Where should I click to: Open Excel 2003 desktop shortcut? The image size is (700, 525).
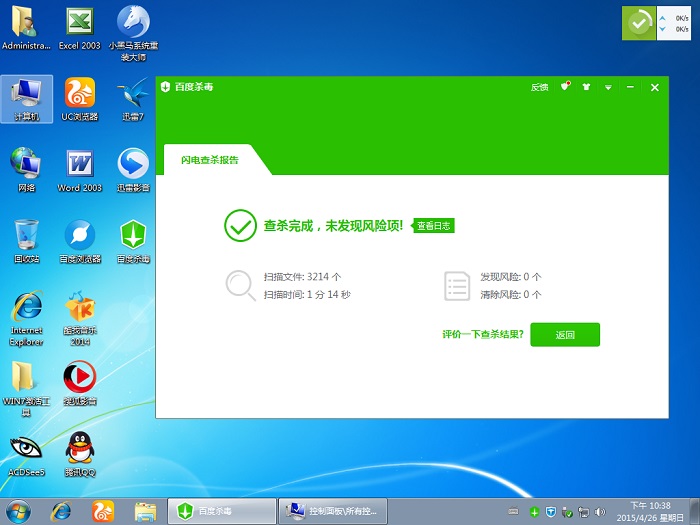80,26
